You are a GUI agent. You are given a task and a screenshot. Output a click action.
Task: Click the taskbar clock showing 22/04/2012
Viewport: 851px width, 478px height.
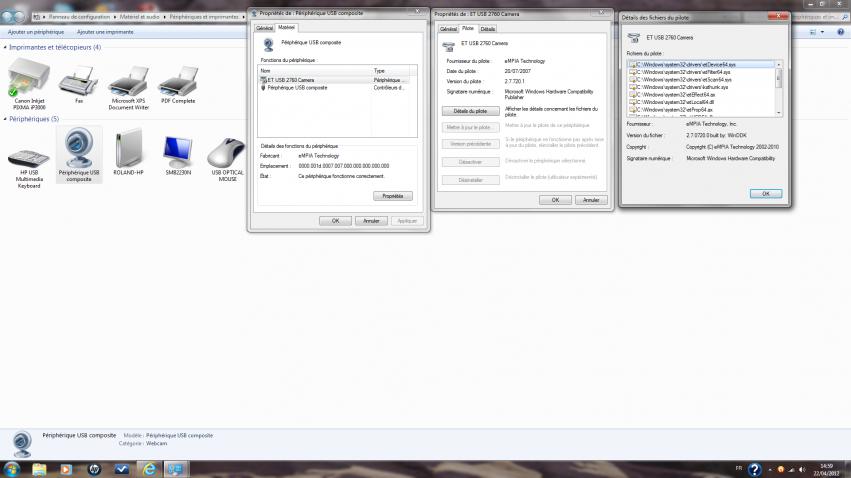826,470
